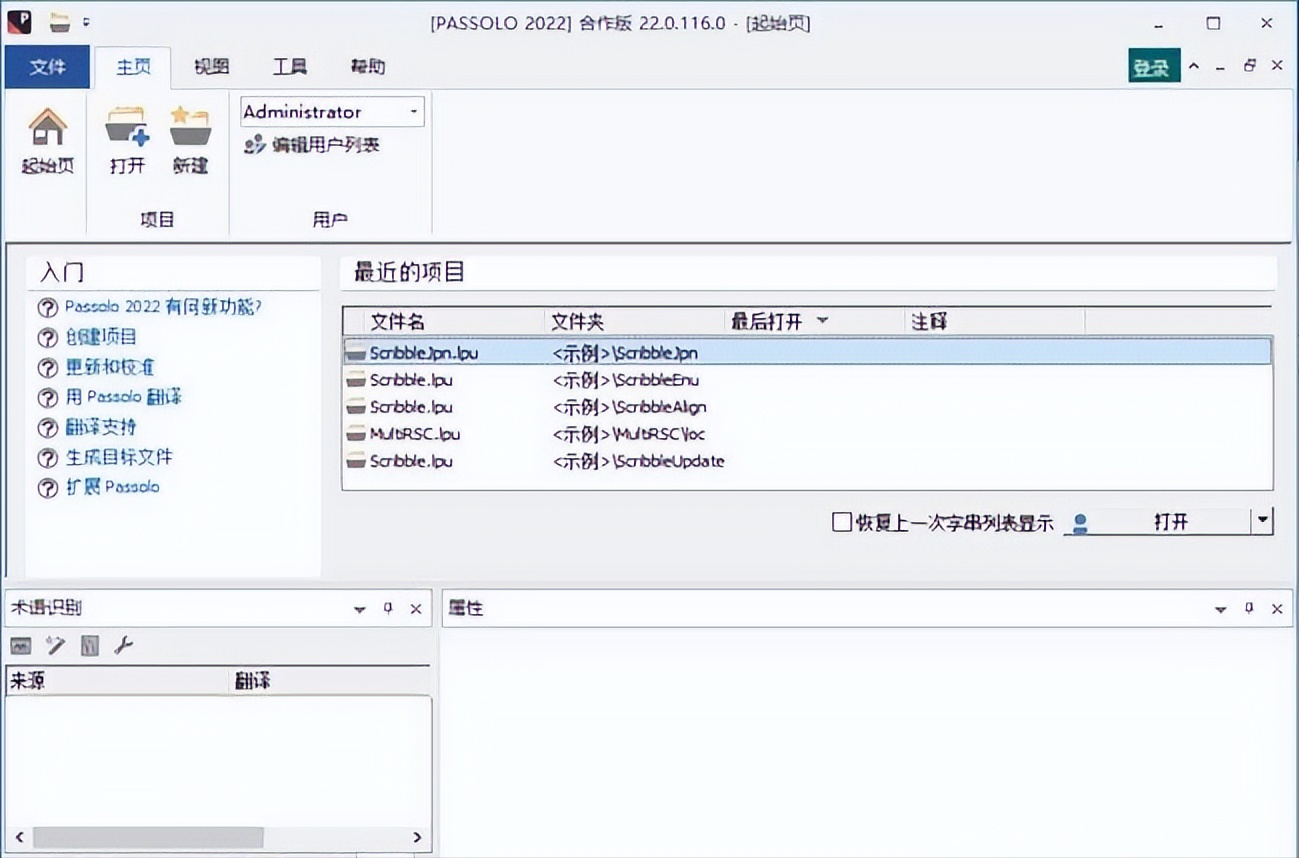Open the 文件 menu
Screen dimensions: 1299x858
tap(47, 67)
